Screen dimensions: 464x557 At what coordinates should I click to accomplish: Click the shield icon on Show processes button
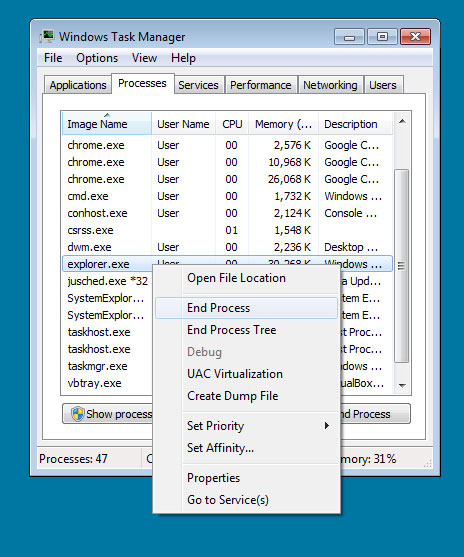pyautogui.click(x=77, y=414)
